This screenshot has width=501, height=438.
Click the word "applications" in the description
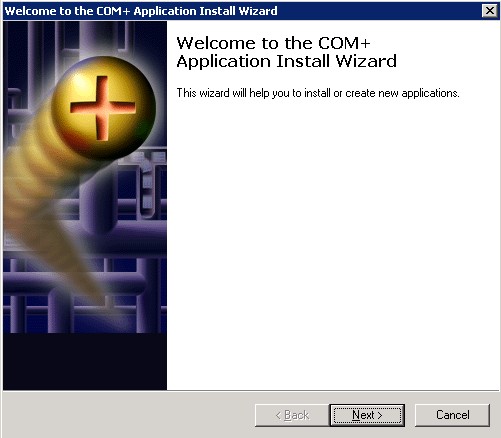[429, 93]
